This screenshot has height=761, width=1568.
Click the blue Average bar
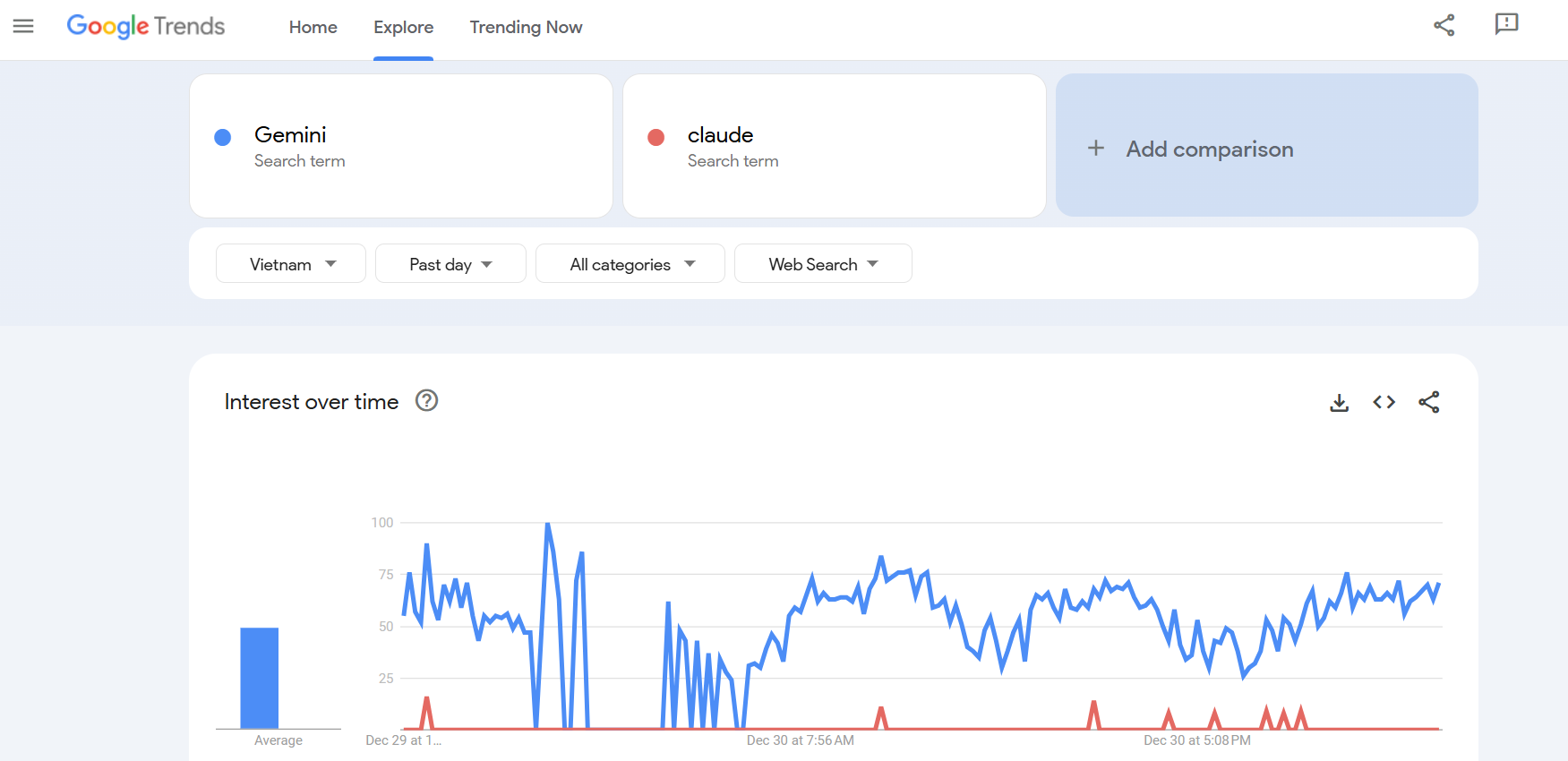point(260,678)
